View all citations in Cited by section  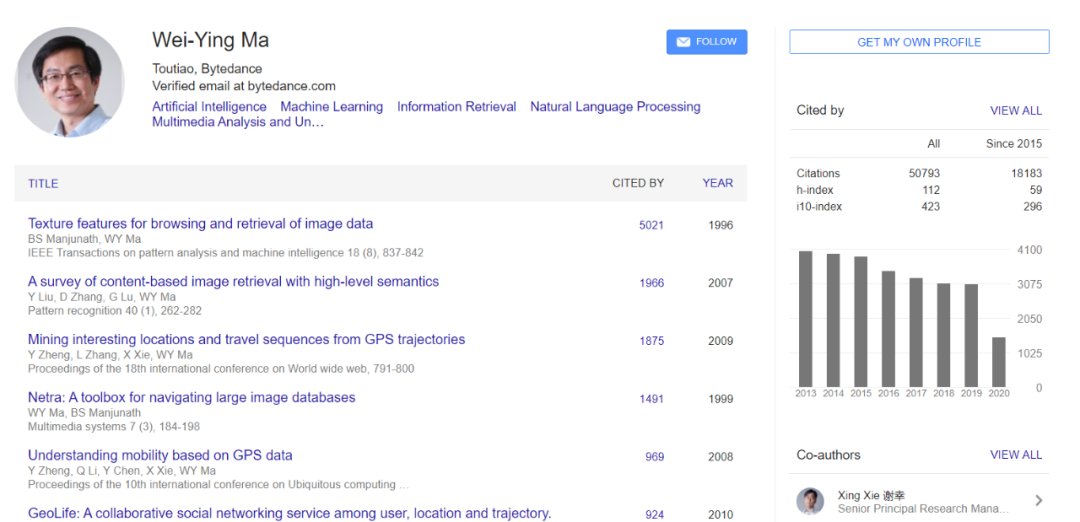pyautogui.click(x=1016, y=111)
